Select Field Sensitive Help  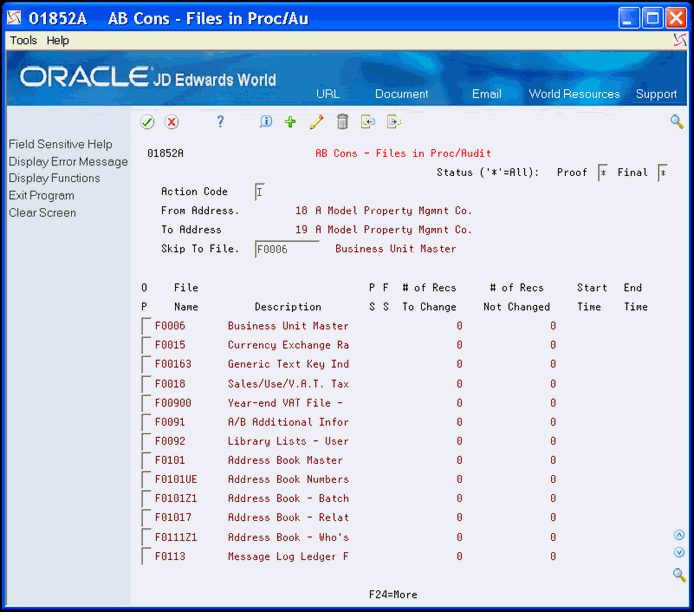click(61, 144)
